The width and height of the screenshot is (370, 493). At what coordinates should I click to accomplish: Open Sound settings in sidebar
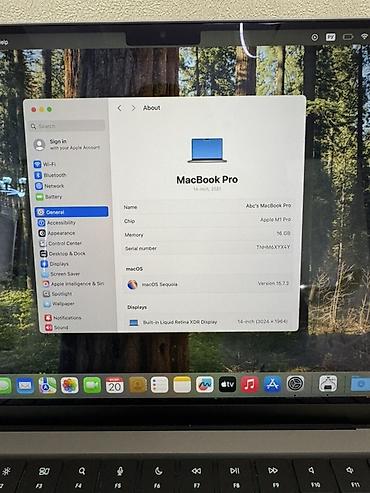tap(57, 328)
